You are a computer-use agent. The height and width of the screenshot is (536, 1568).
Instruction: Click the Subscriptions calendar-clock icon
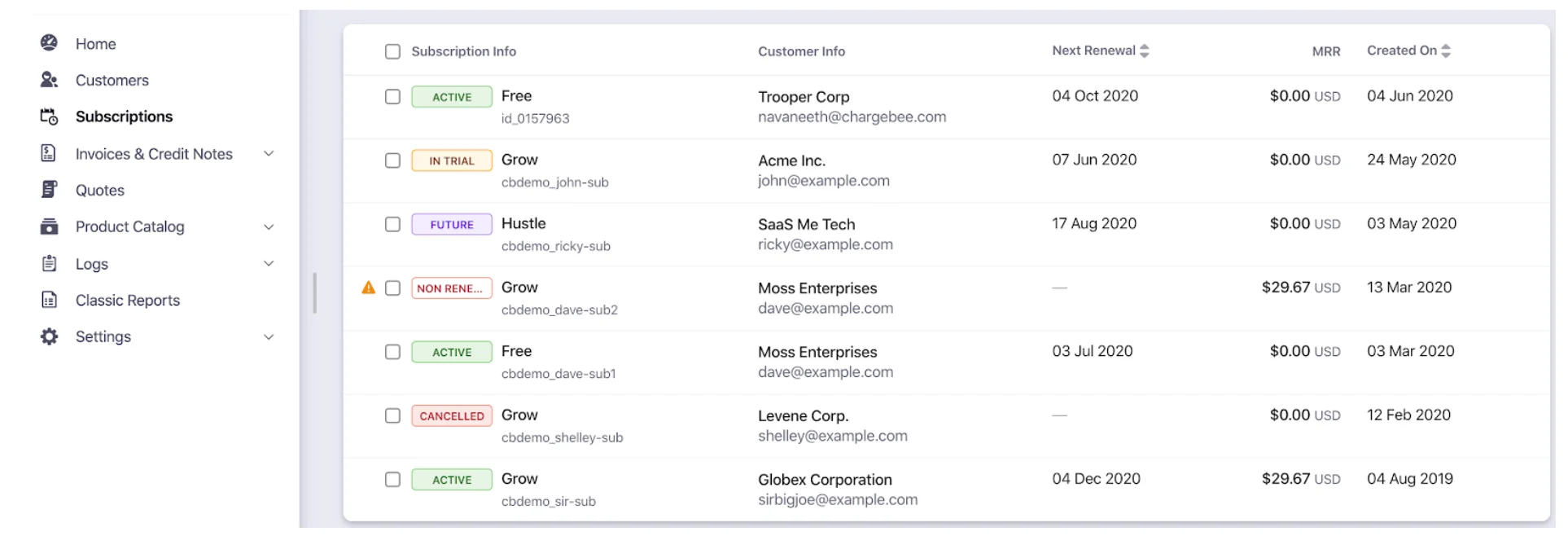49,116
